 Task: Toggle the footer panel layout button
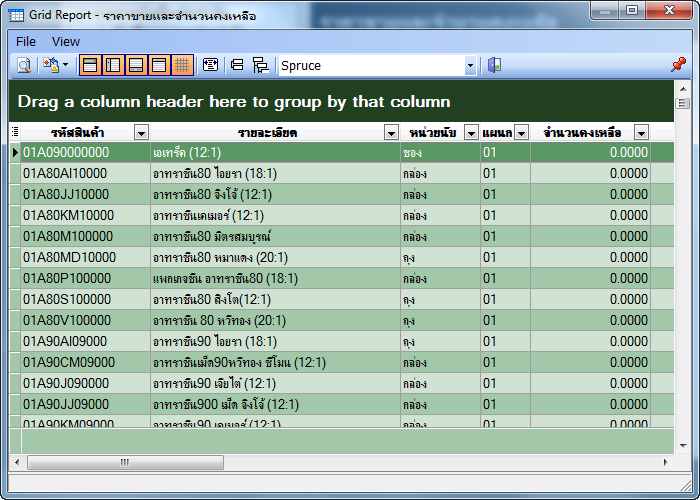click(136, 65)
